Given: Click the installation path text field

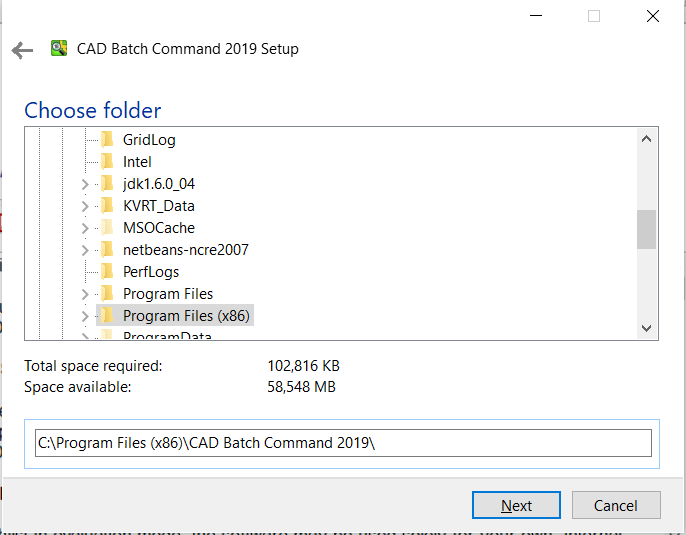Looking at the screenshot, I should coord(343,443).
